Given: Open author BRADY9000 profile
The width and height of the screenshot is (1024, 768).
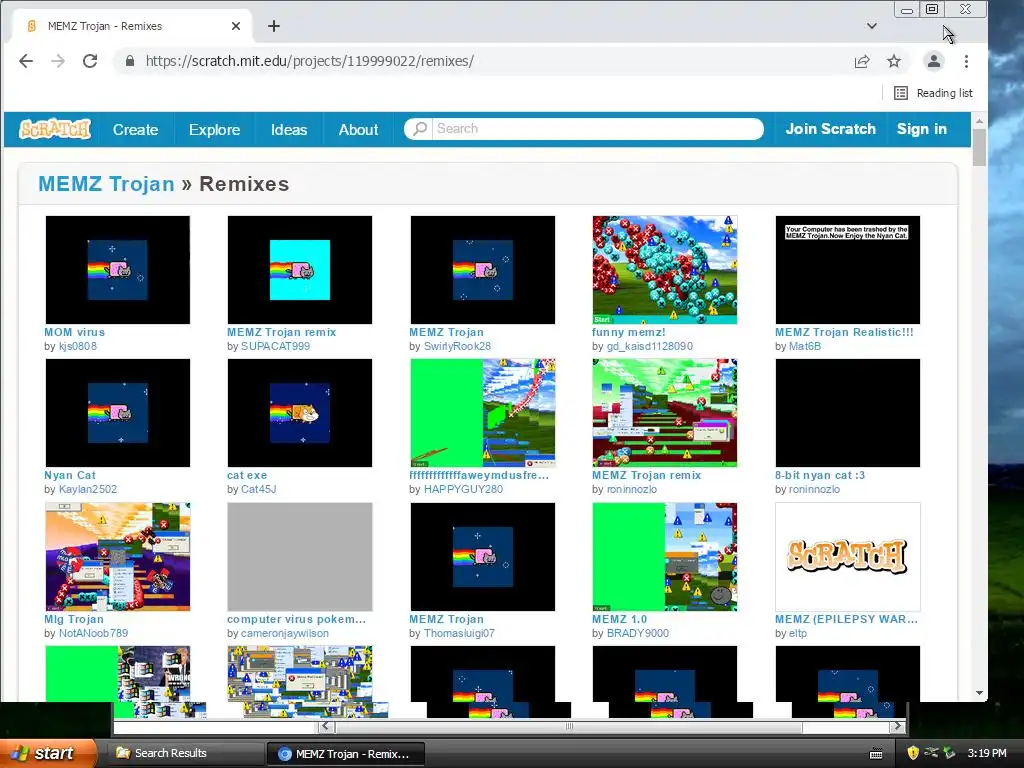Looking at the screenshot, I should click(x=637, y=633).
